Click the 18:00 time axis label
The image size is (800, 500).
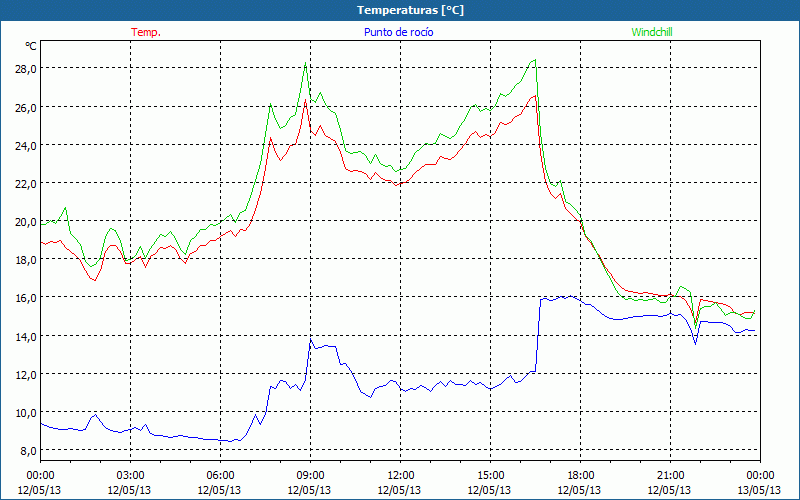tap(580, 476)
